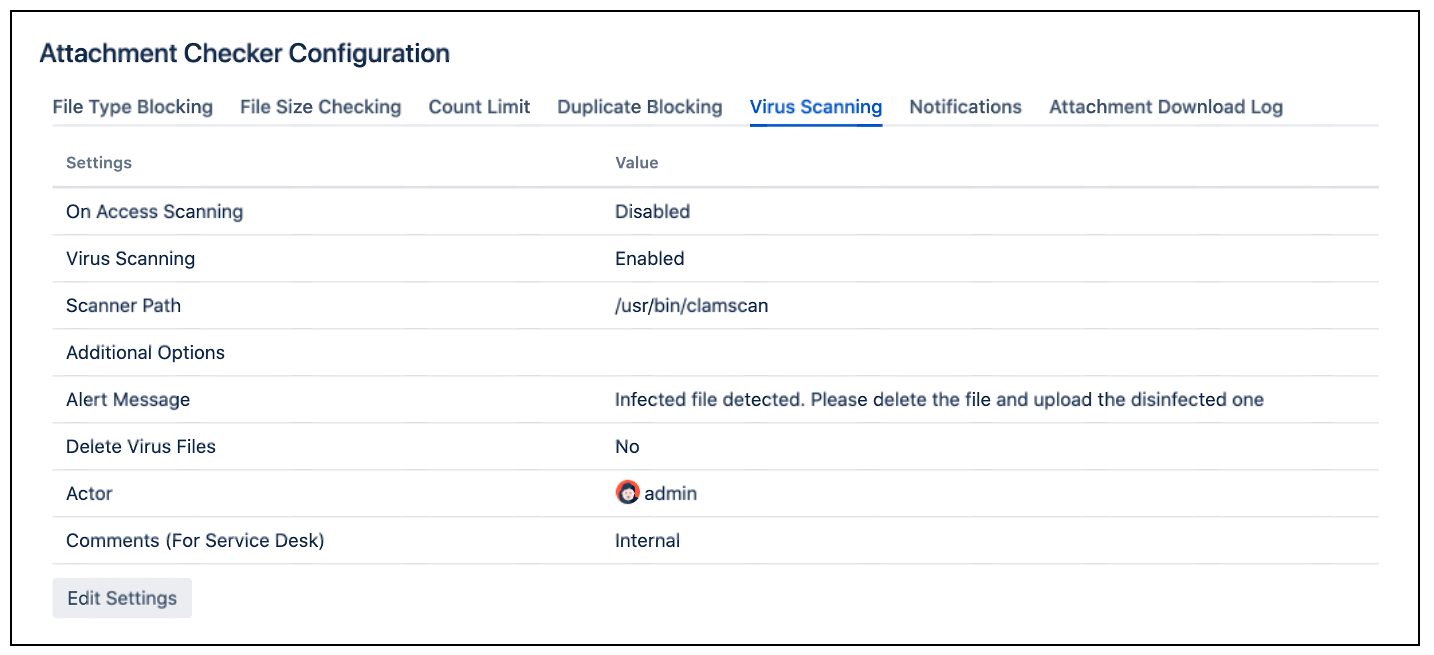This screenshot has height=655, width=1434.
Task: Click the Enabled value for Virus Scanning
Action: click(649, 258)
